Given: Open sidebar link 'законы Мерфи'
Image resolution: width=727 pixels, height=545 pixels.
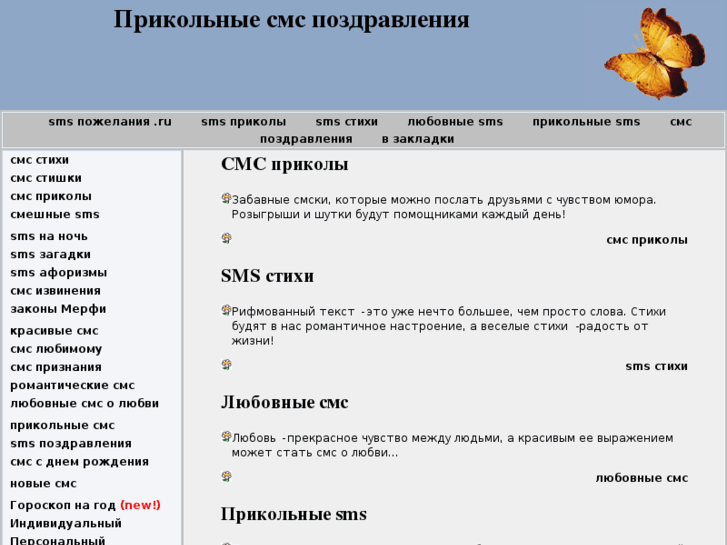Looking at the screenshot, I should (x=58, y=309).
